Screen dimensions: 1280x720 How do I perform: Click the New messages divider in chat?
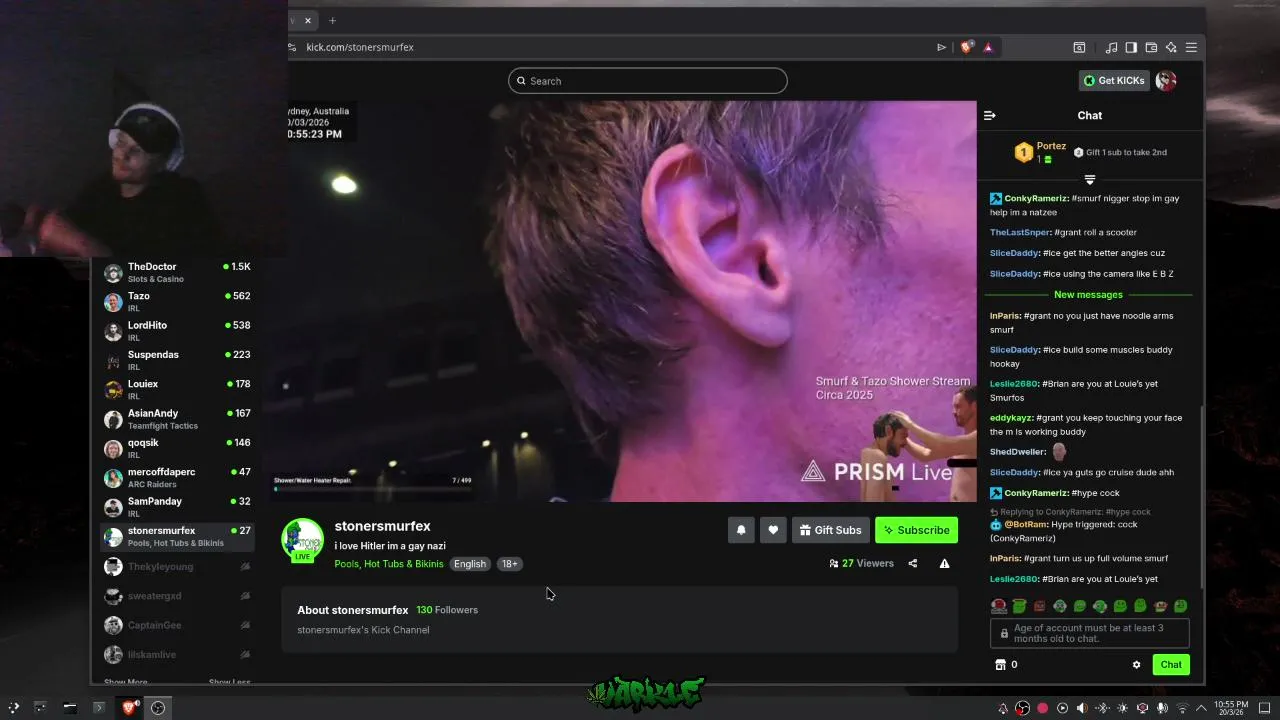(x=1088, y=295)
